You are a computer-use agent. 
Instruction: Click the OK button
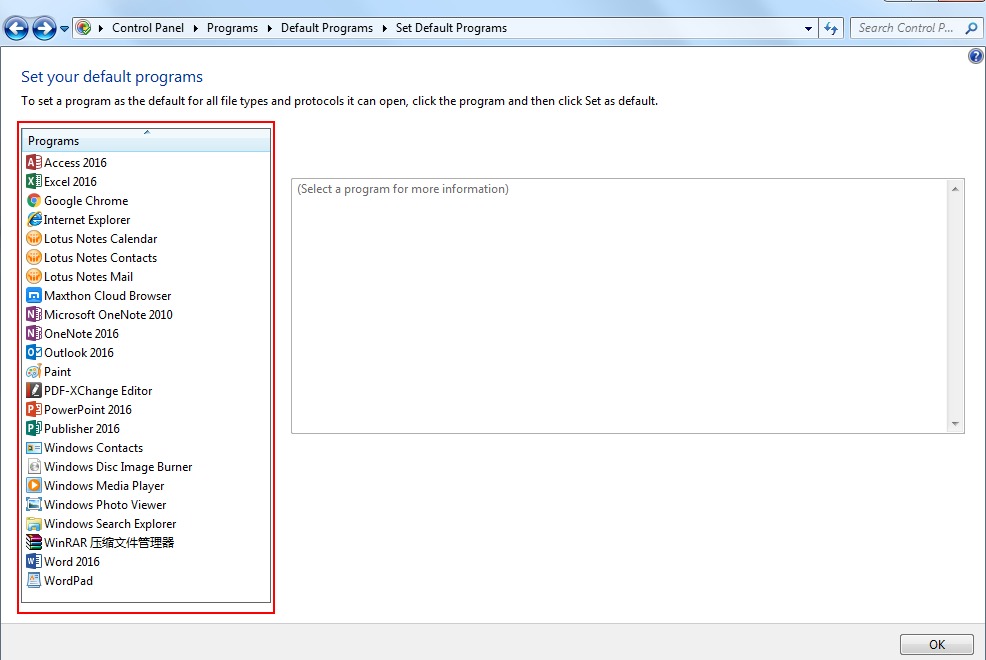coord(937,644)
